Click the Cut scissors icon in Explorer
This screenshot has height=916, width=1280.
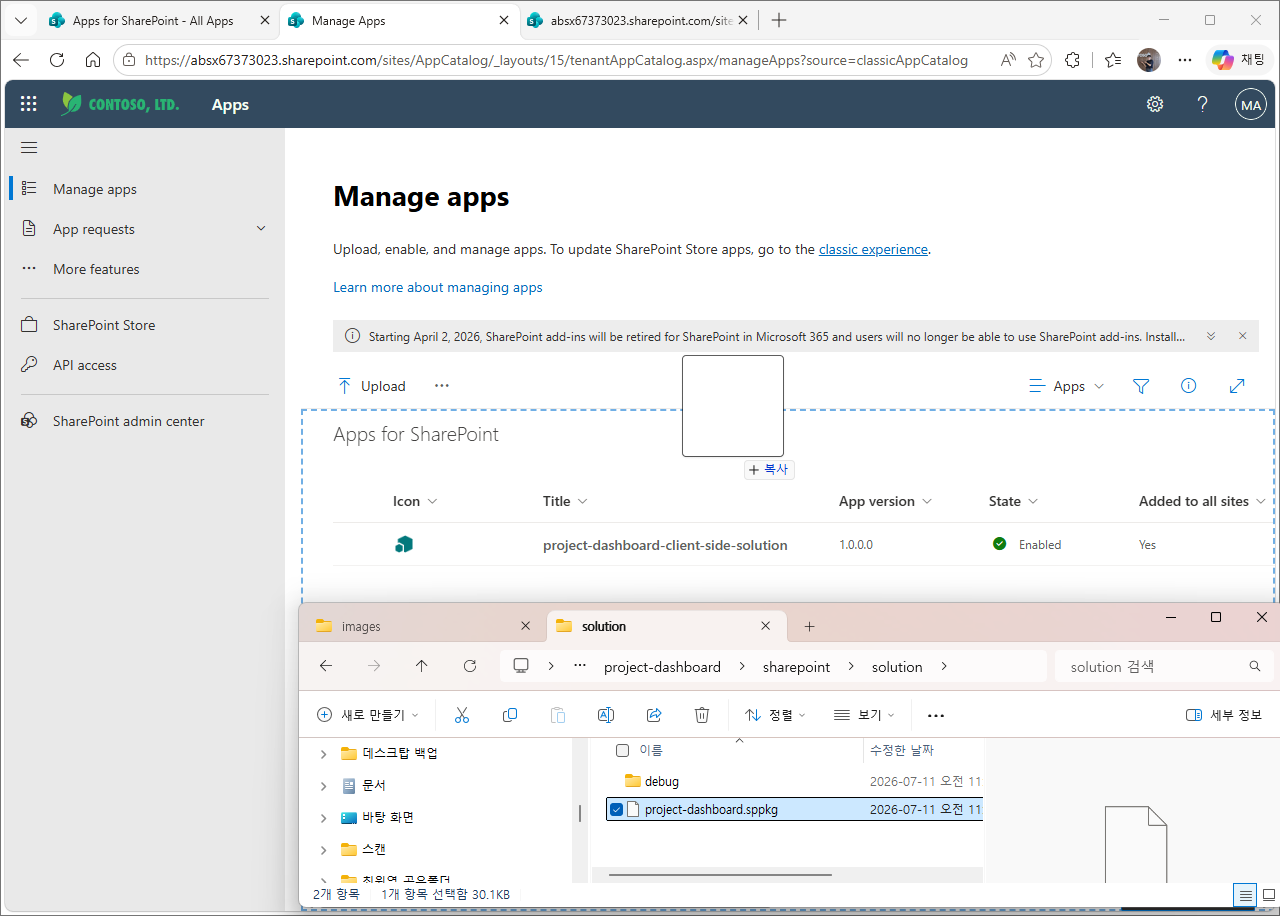pyautogui.click(x=462, y=715)
